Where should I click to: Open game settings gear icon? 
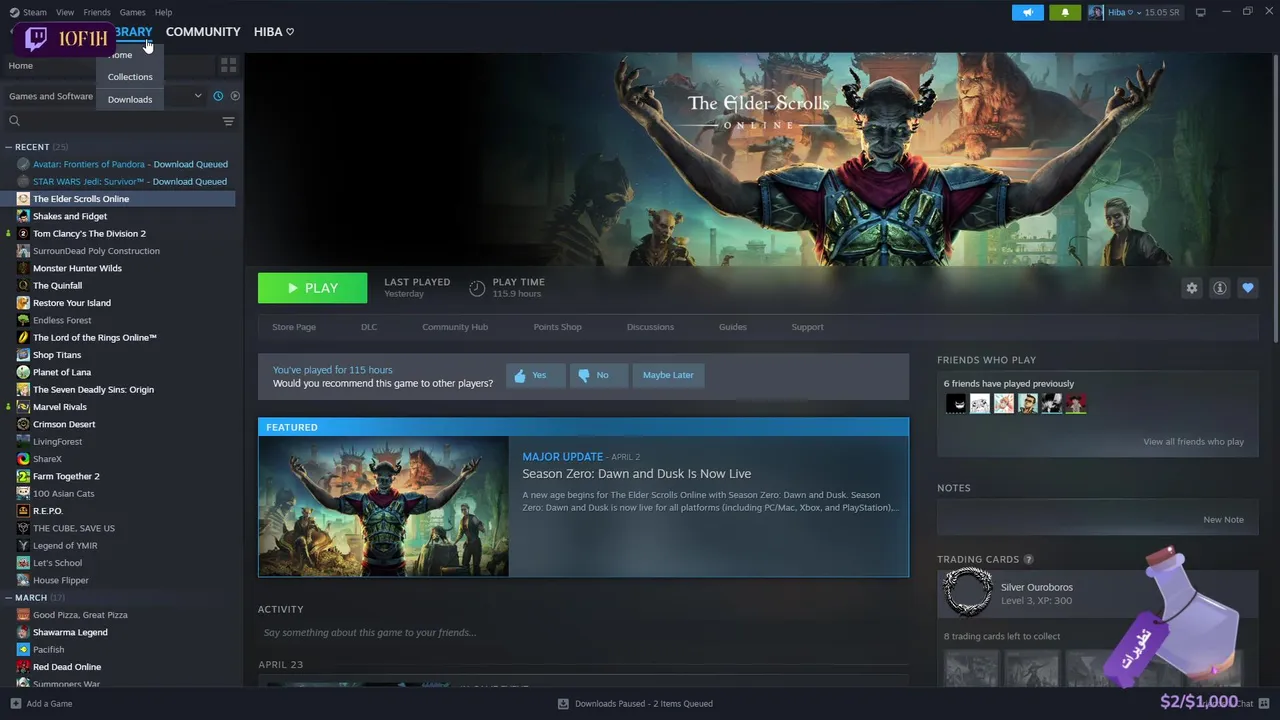(x=1192, y=288)
